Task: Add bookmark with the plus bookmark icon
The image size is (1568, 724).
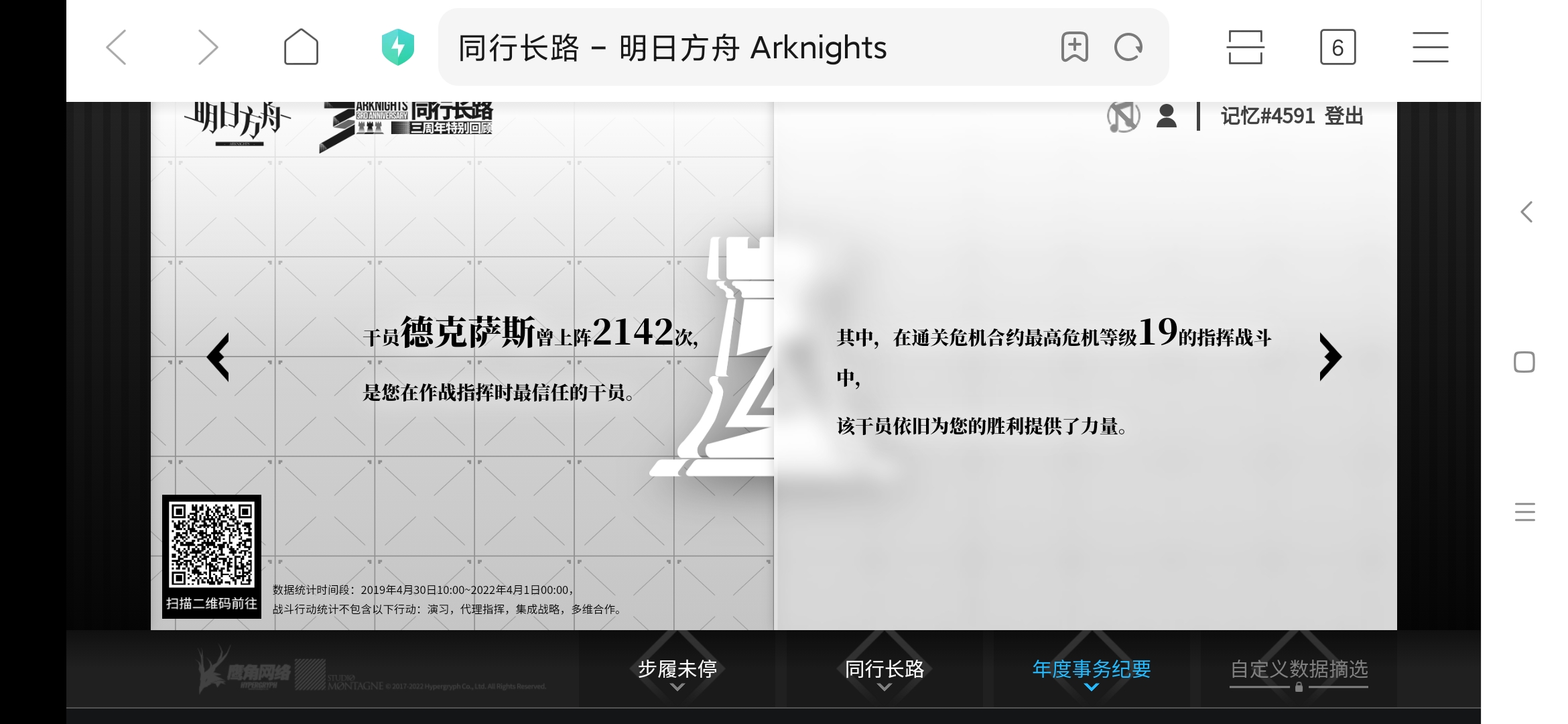Action: pyautogui.click(x=1075, y=47)
